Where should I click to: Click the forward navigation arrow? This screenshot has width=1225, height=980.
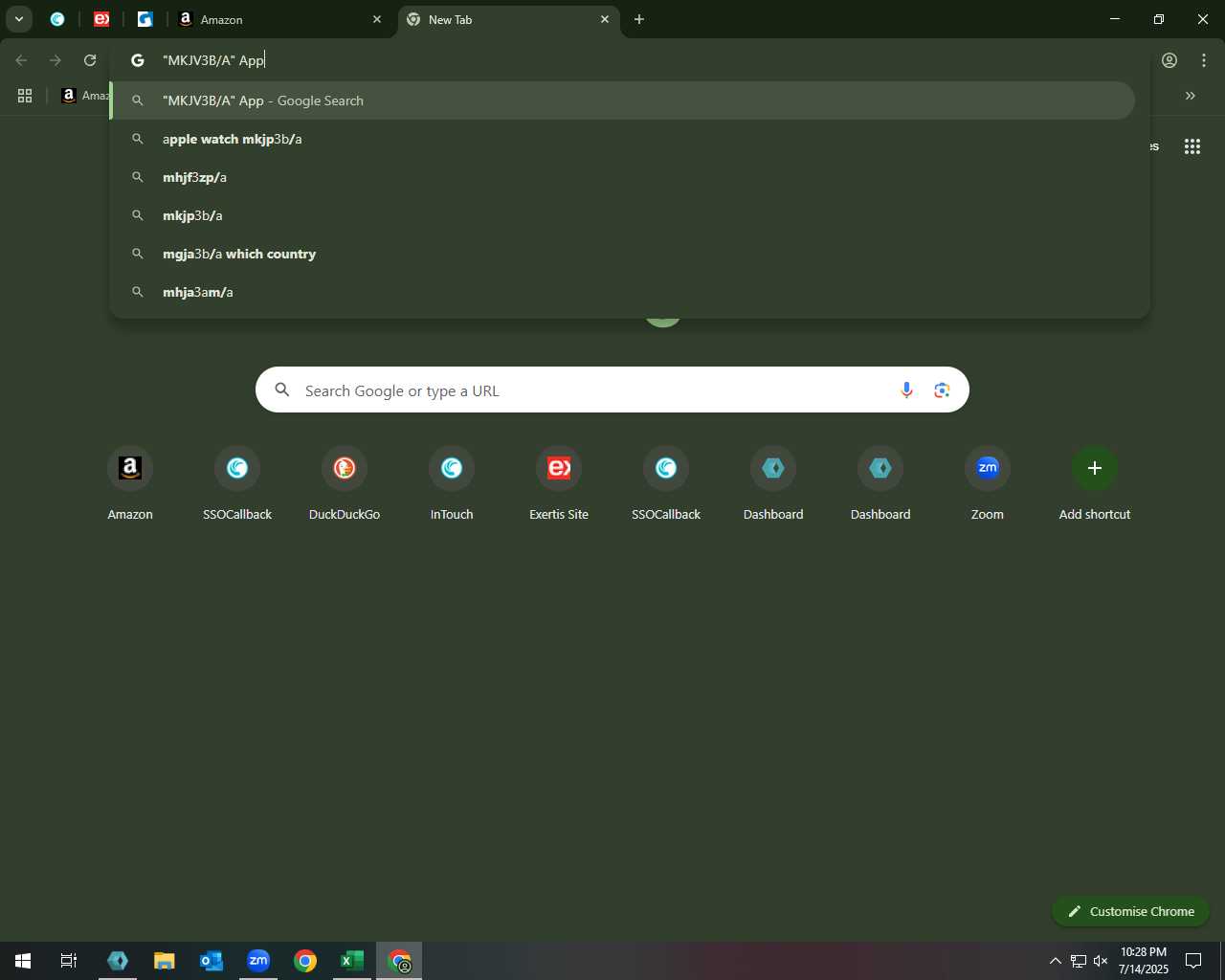pos(56,60)
